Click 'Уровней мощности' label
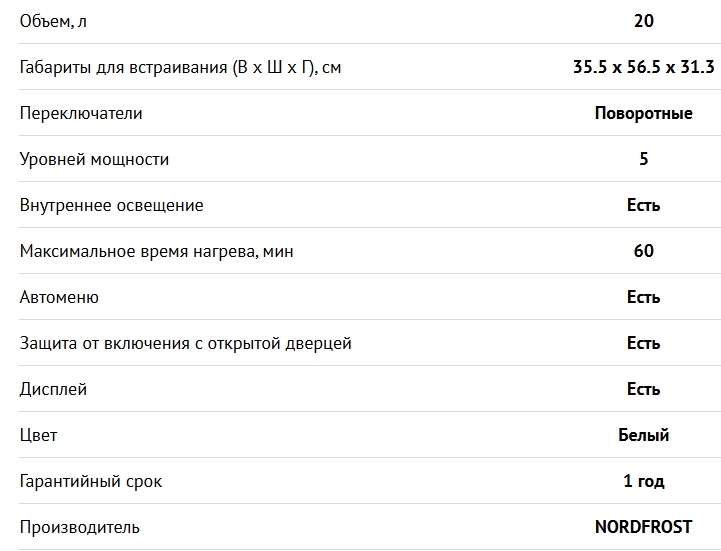 [x=94, y=159]
